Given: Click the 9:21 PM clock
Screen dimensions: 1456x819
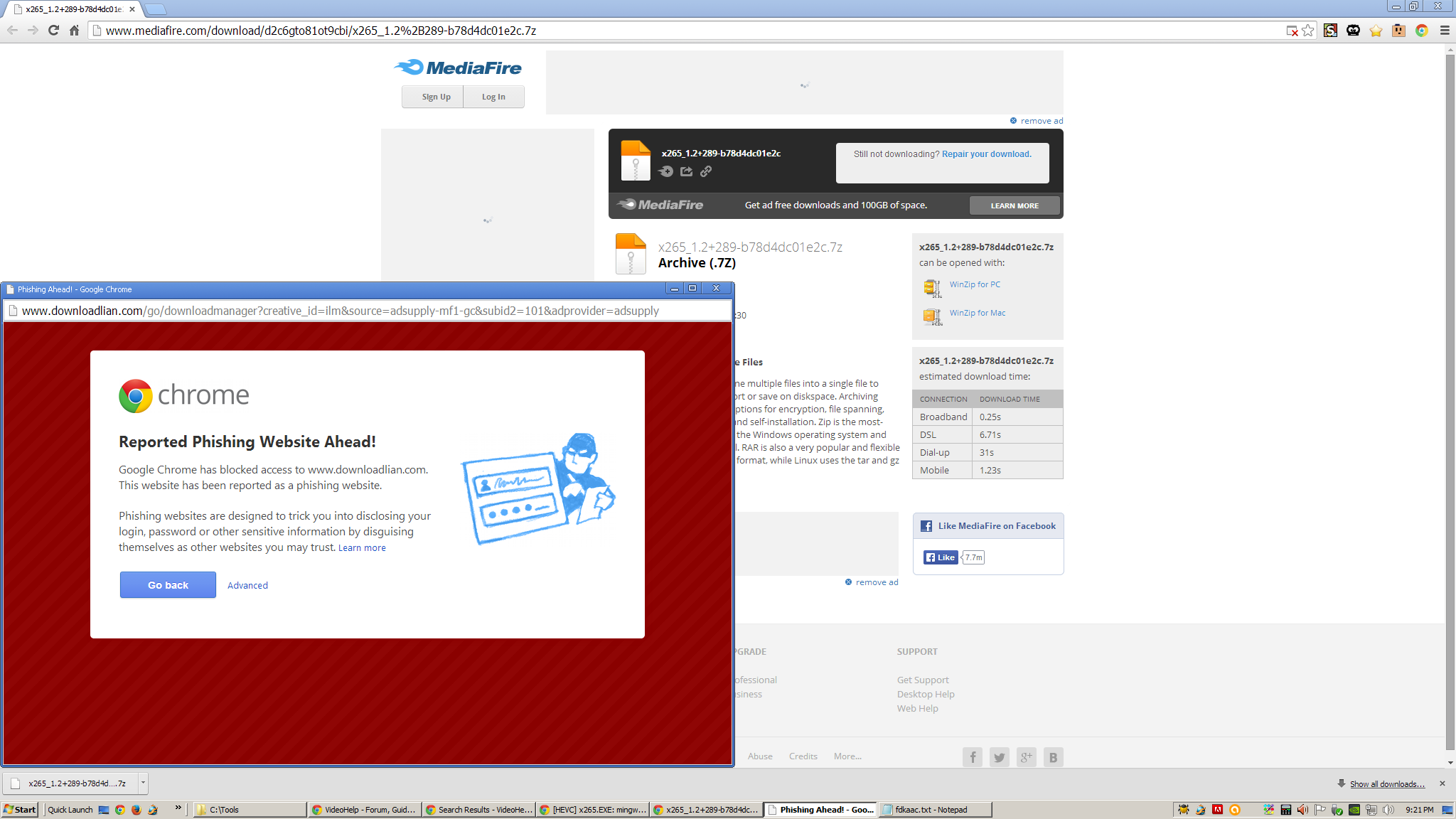Looking at the screenshot, I should tap(1419, 810).
